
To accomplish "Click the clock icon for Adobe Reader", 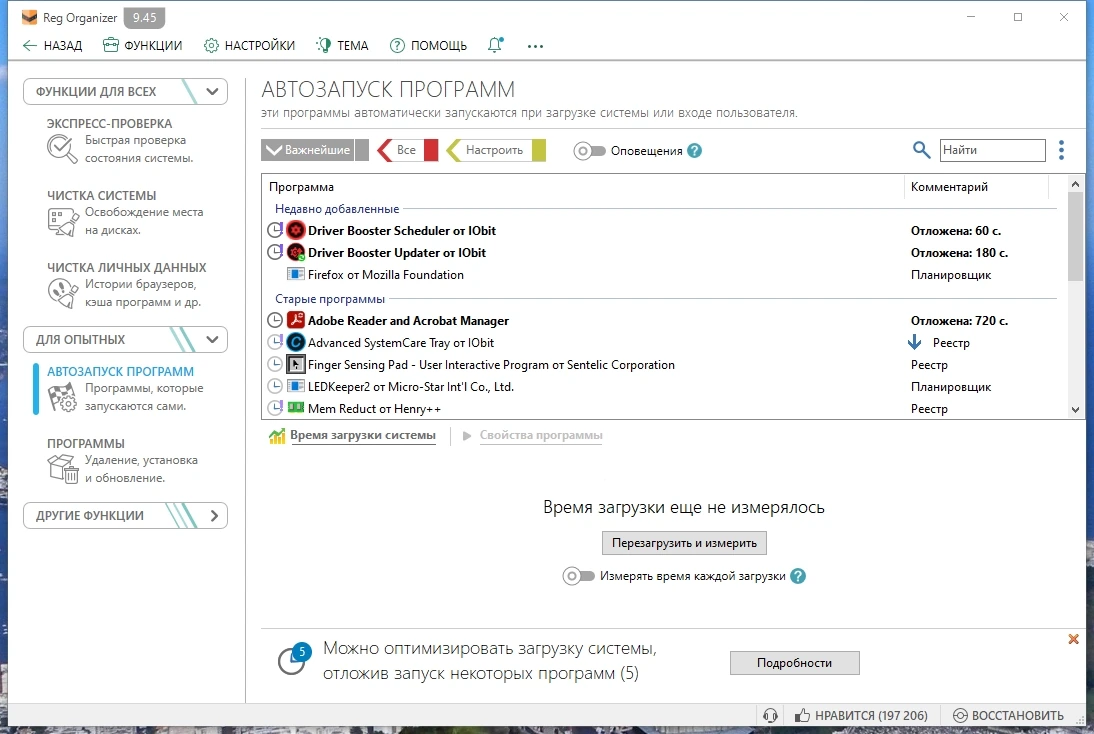I will tap(275, 320).
